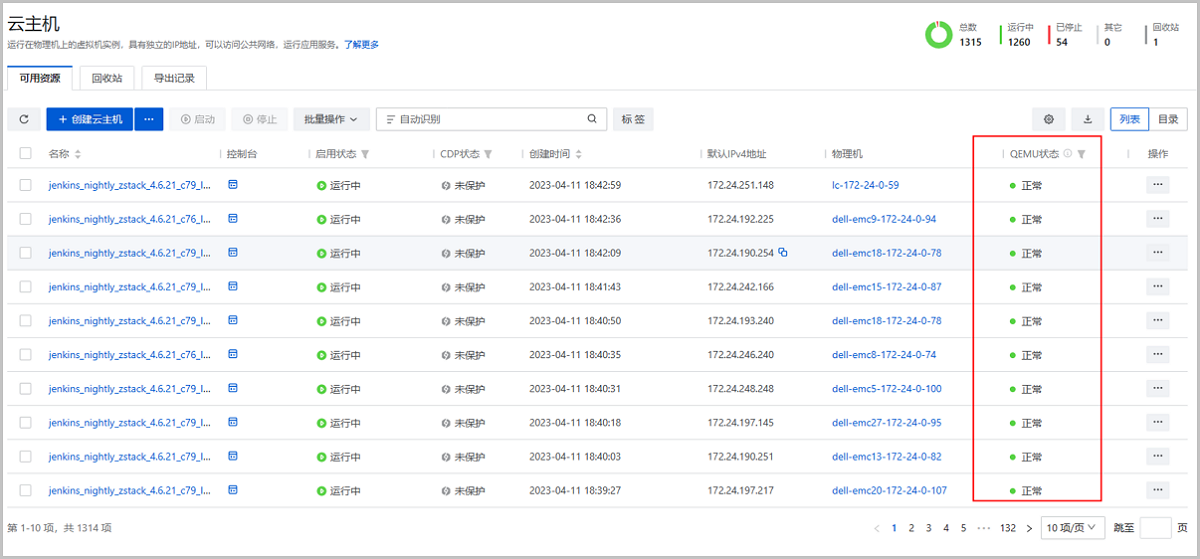Click the download export icon
Viewport: 1200px width, 559px height.
[x=1088, y=119]
